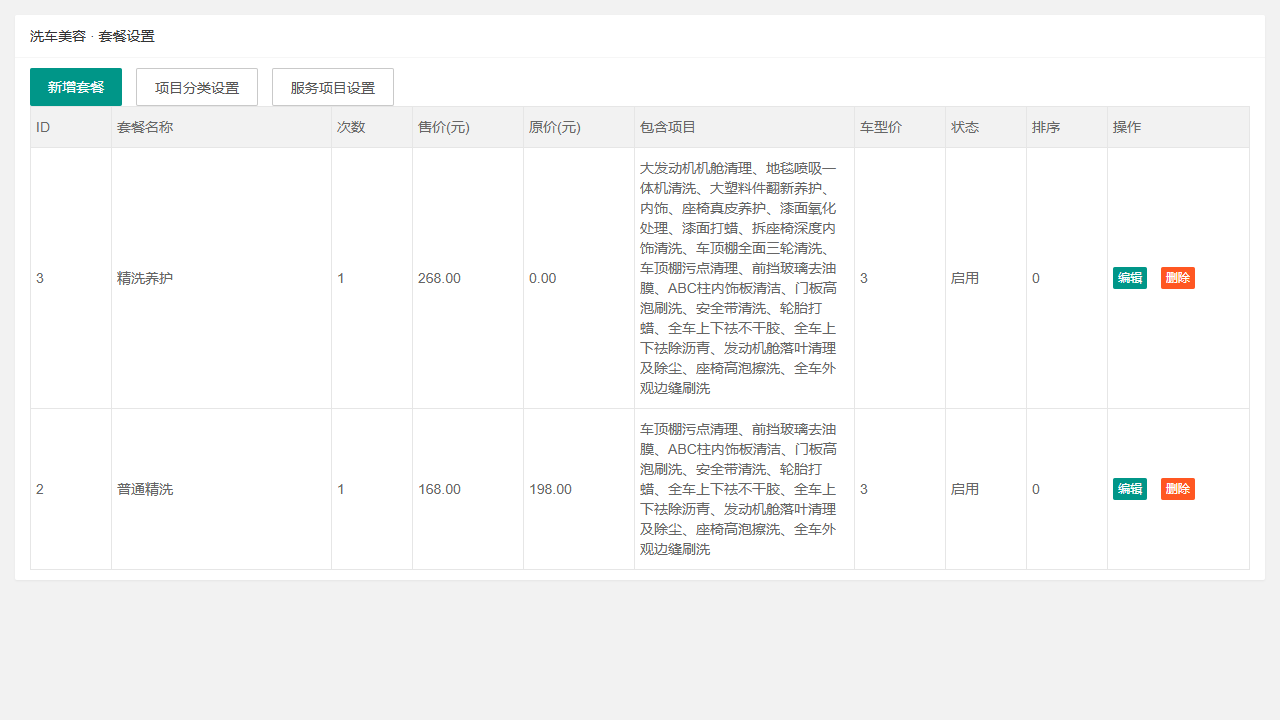Click the ID column header
The image size is (1280, 720).
click(71, 127)
